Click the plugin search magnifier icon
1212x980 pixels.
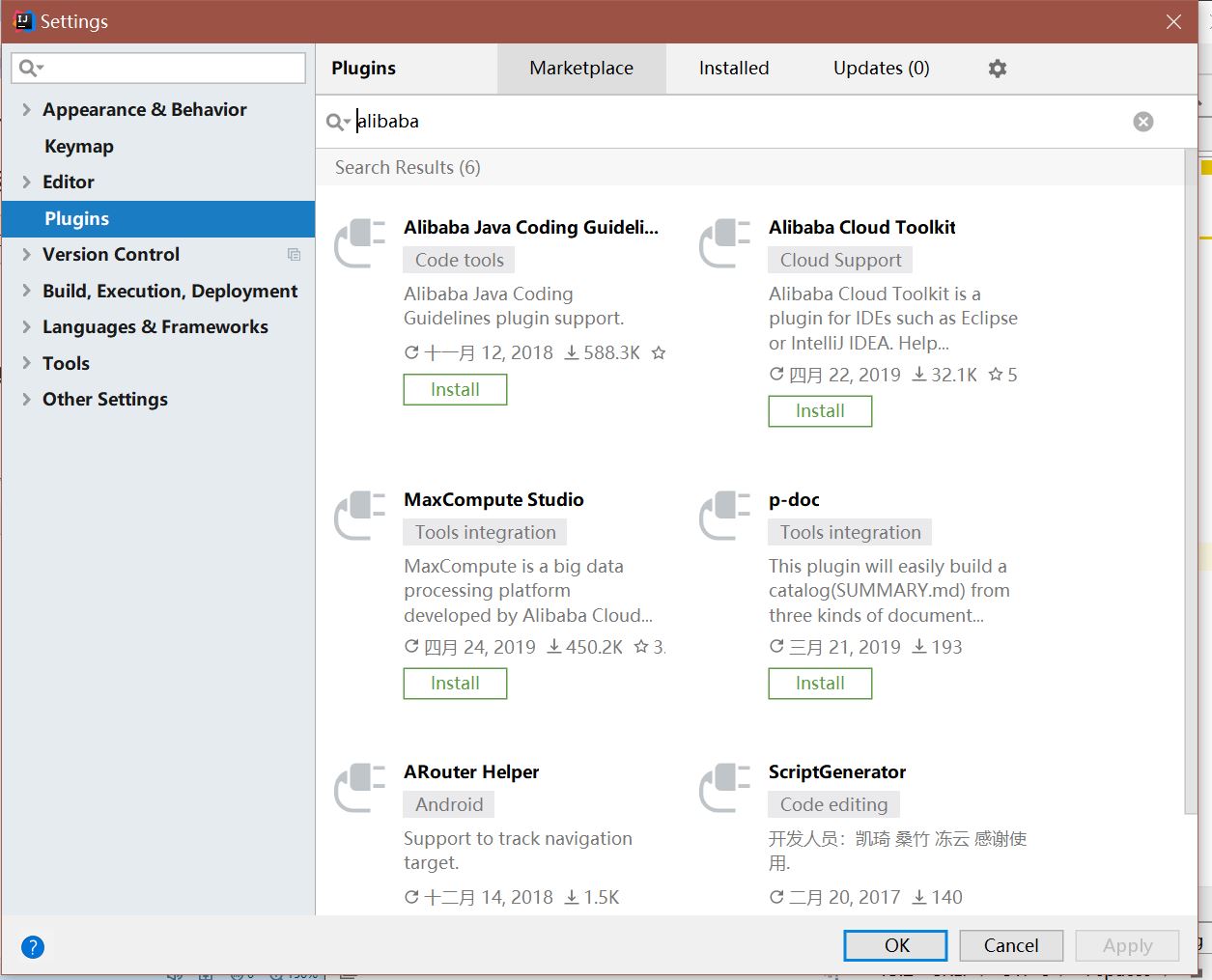click(338, 122)
